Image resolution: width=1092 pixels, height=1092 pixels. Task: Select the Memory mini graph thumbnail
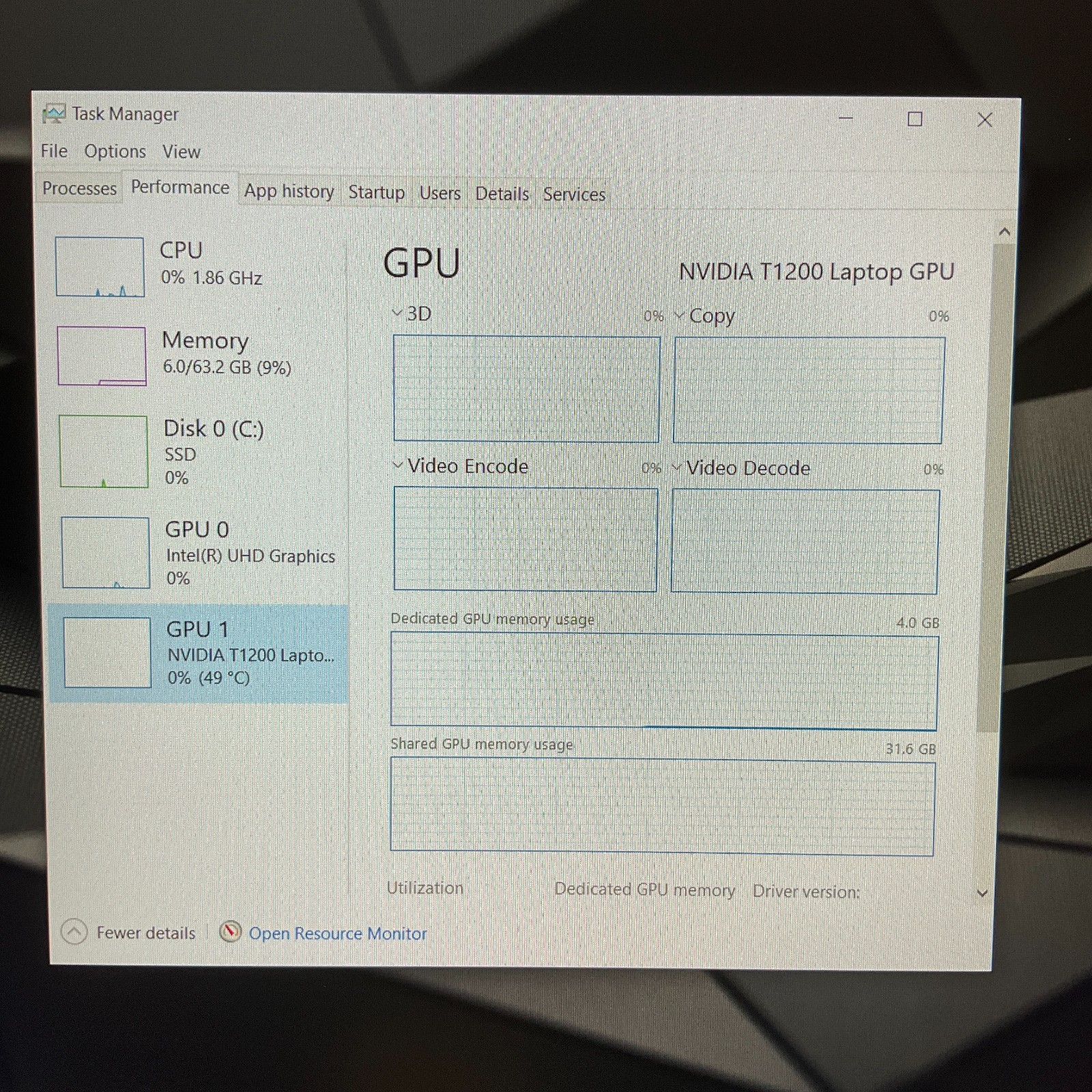102,356
